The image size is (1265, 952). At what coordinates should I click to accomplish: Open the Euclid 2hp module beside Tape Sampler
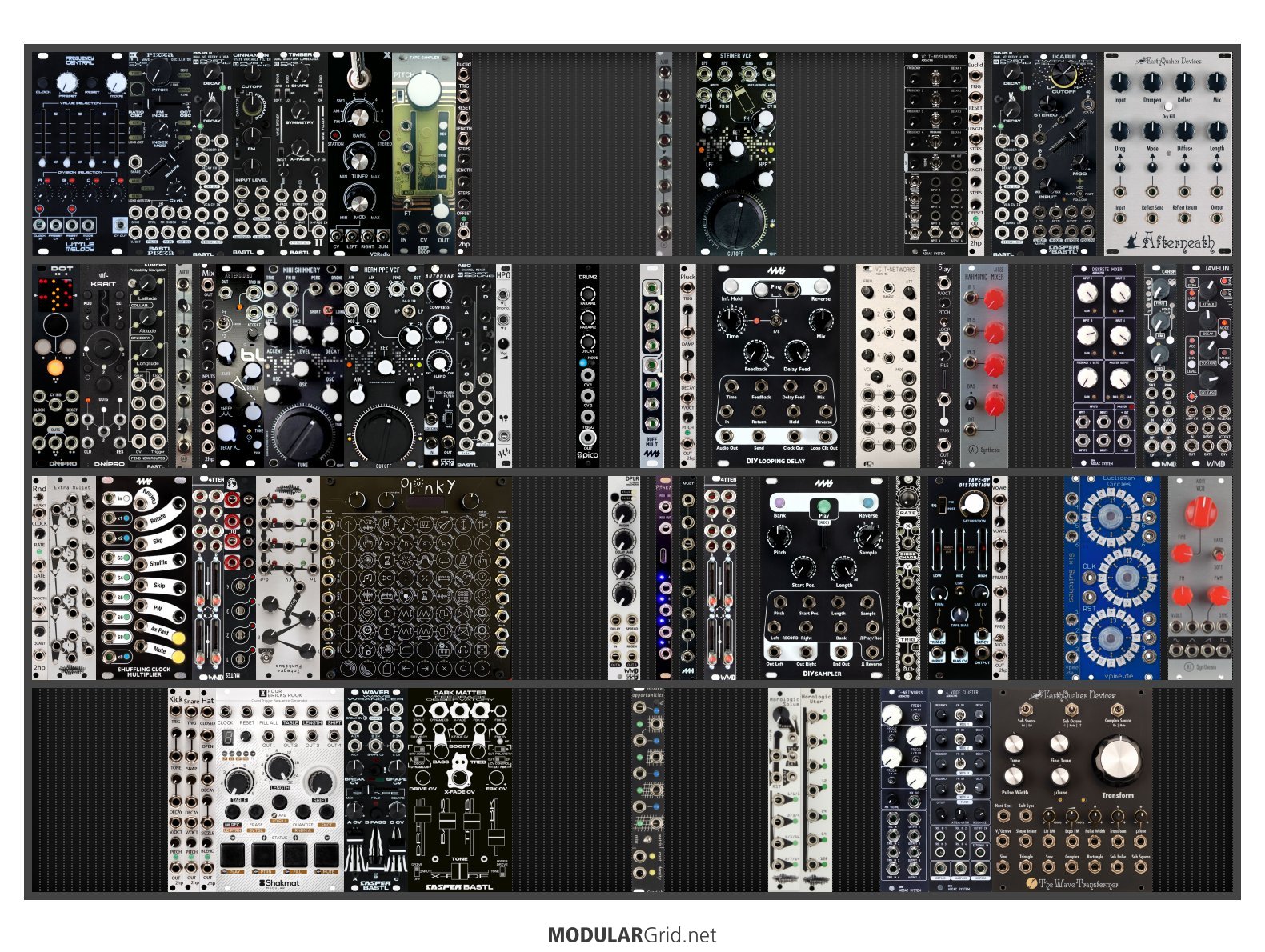pyautogui.click(x=464, y=154)
